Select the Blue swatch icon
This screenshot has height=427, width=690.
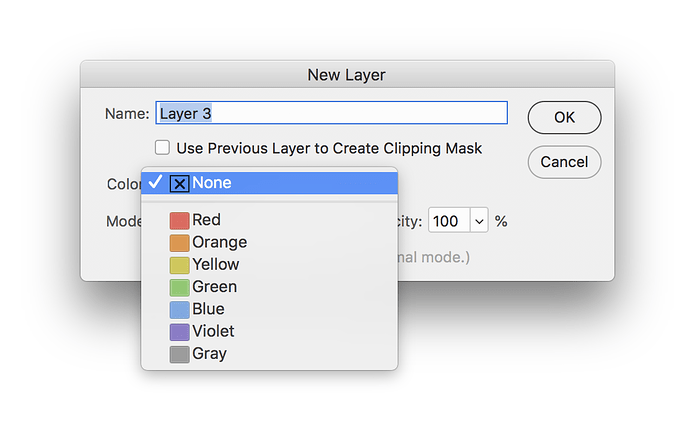tap(180, 309)
